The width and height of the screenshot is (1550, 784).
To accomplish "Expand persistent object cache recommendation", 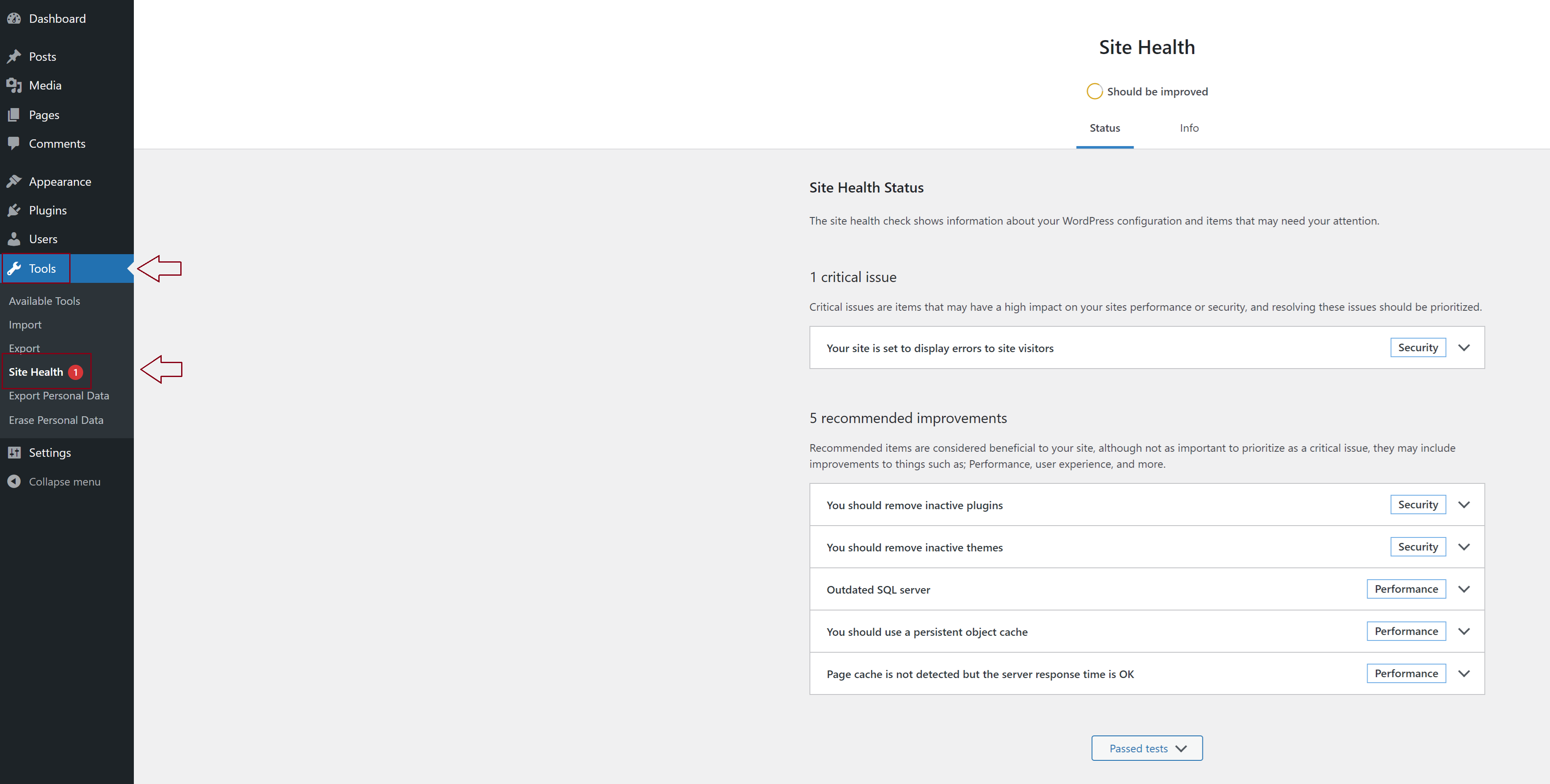I will 1463,631.
